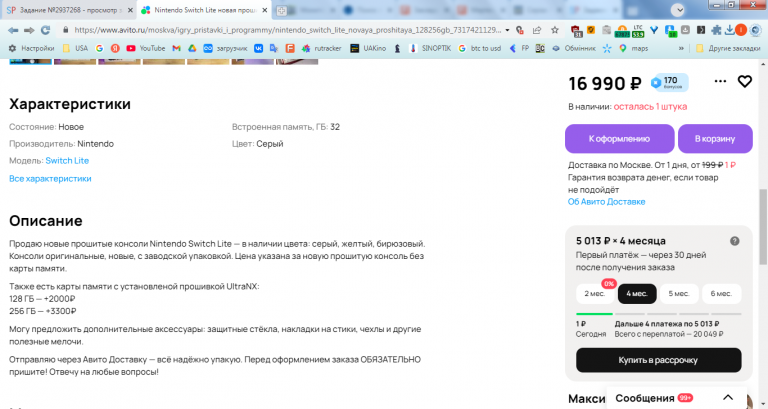The width and height of the screenshot is (768, 409).
Task: Open the btc to usd bookmark
Action: click(x=480, y=48)
